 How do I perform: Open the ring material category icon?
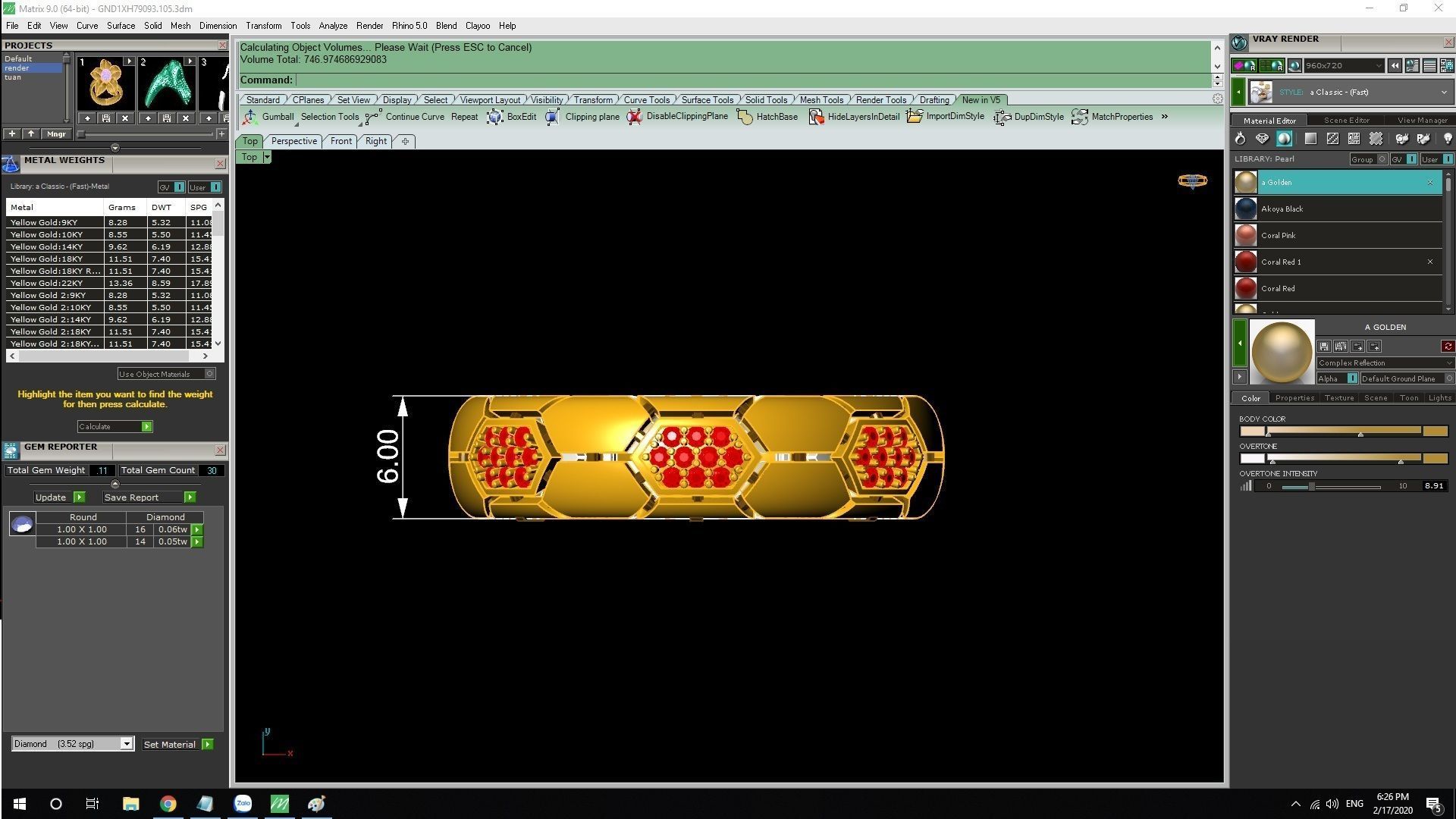pyautogui.click(x=1240, y=139)
